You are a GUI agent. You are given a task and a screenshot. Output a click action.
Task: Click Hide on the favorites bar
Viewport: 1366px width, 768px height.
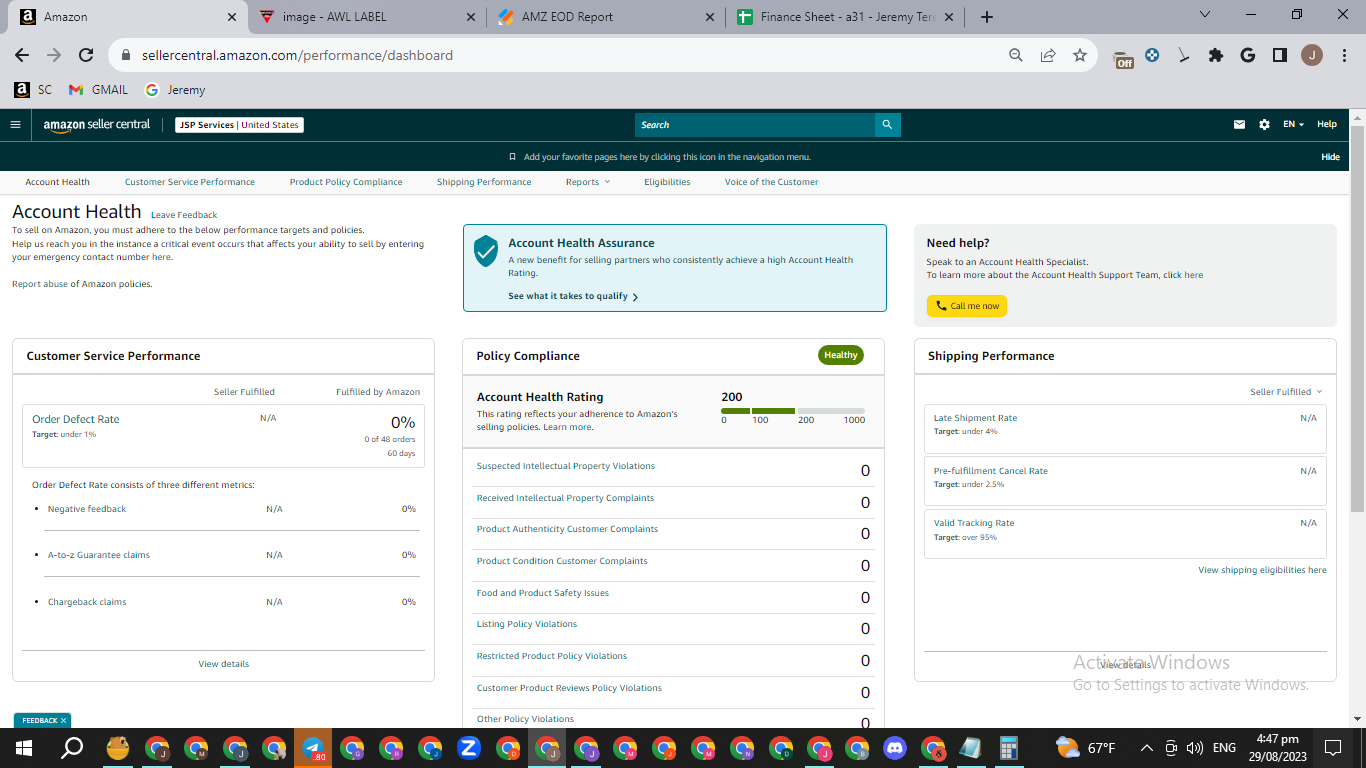click(x=1330, y=157)
